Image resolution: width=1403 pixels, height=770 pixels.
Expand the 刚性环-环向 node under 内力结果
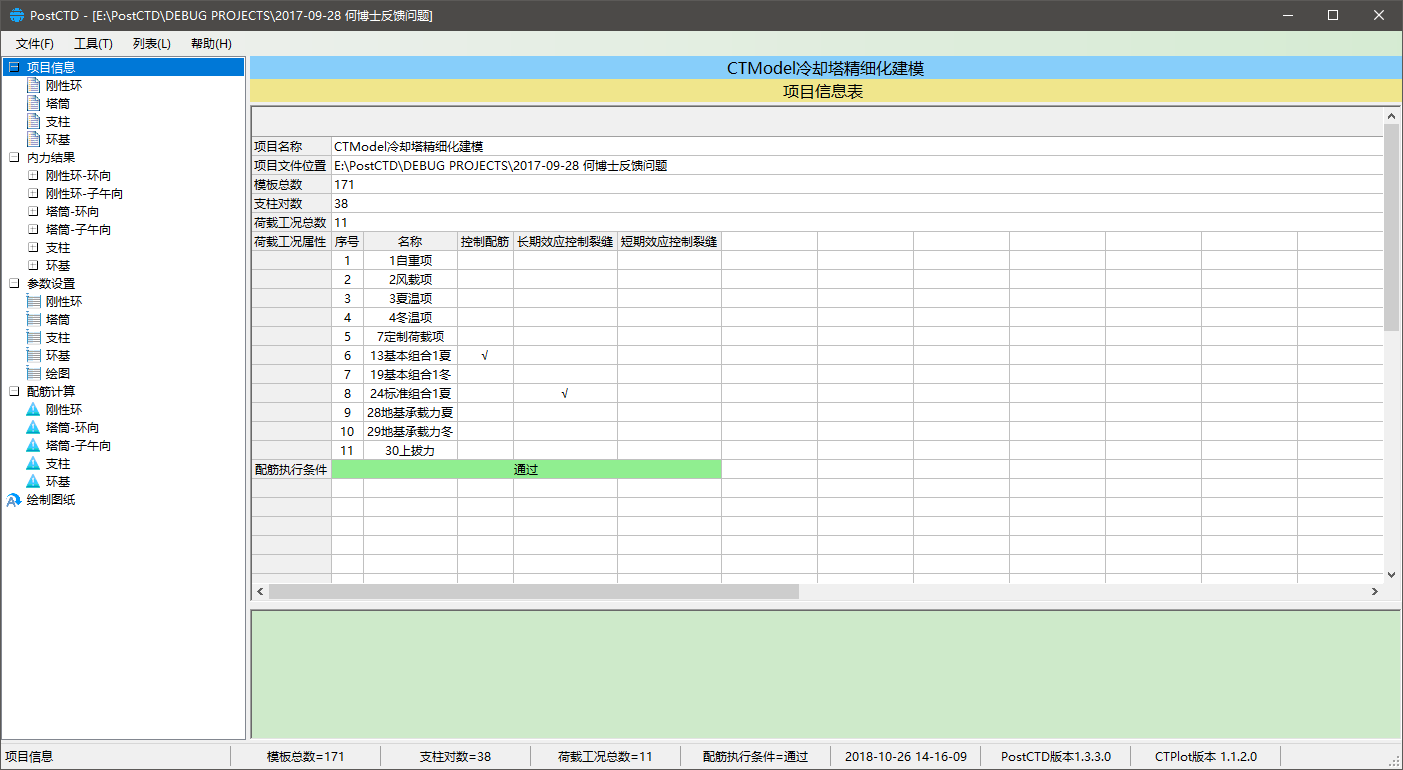point(33,176)
